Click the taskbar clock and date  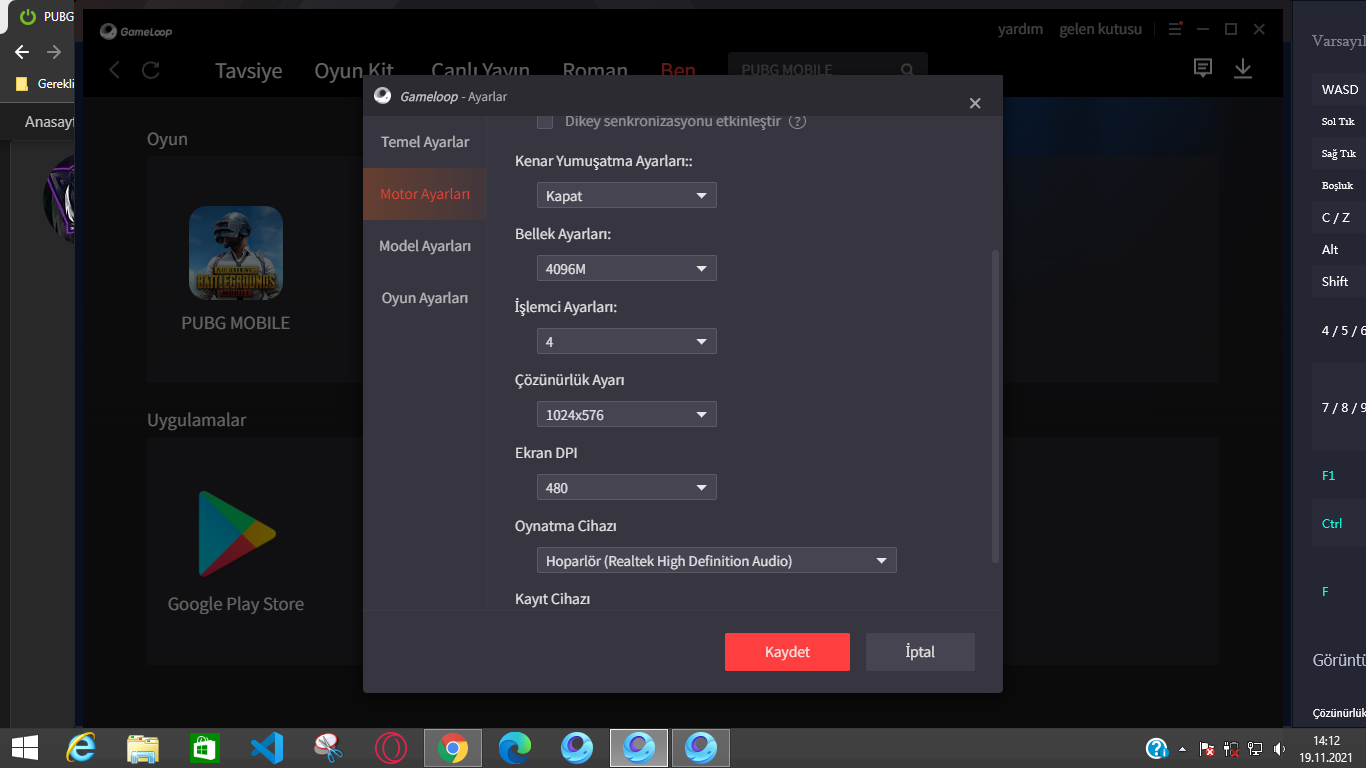pyautogui.click(x=1326, y=748)
